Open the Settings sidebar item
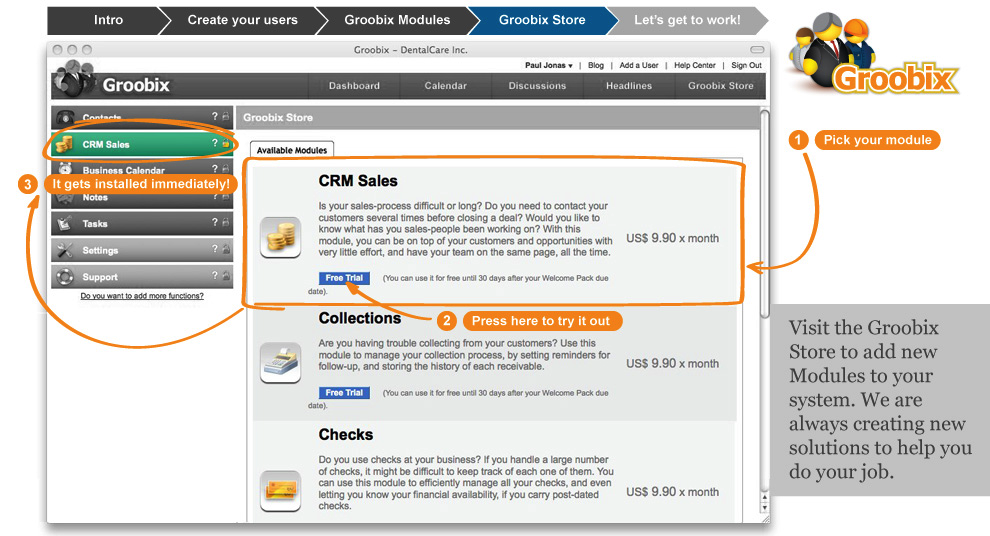This screenshot has height=536, width=990. pos(142,250)
